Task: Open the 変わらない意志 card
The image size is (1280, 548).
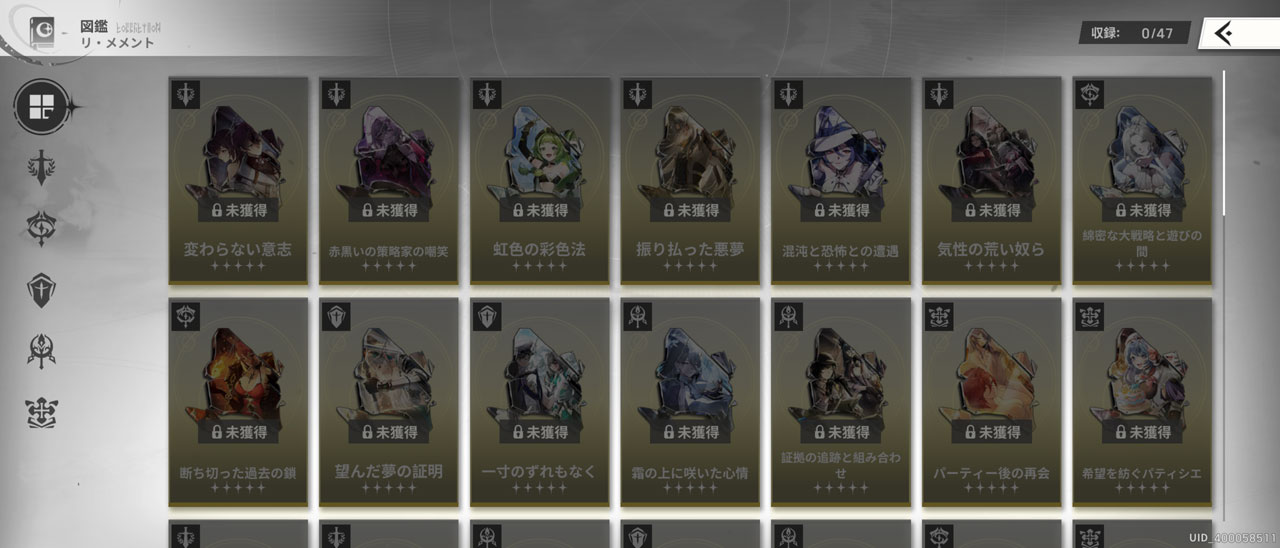Action: (x=239, y=181)
